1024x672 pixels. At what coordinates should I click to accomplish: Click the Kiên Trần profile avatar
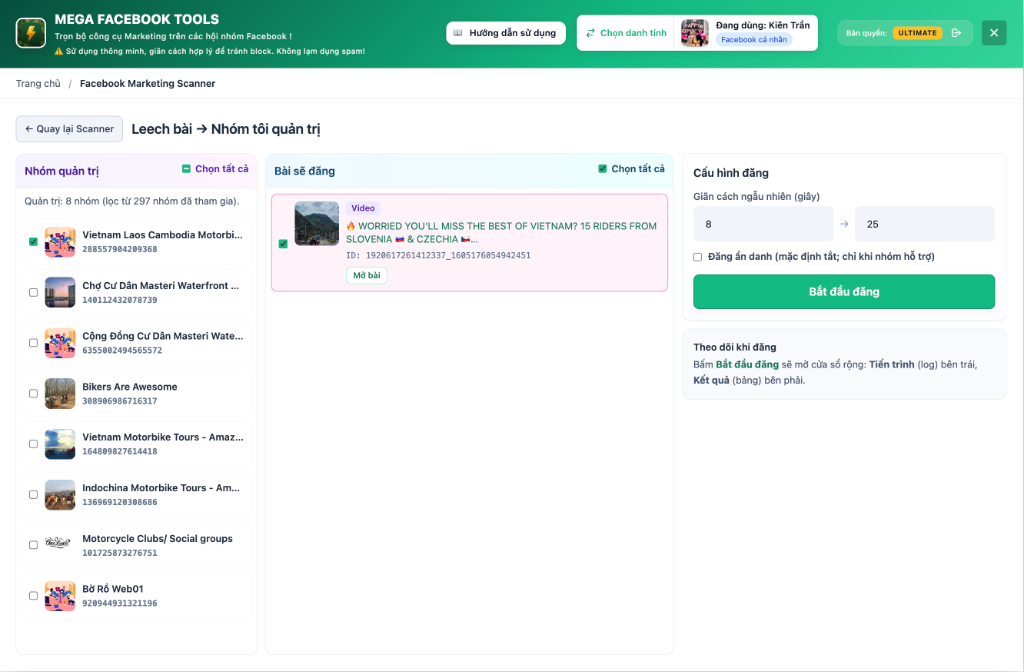pyautogui.click(x=694, y=33)
